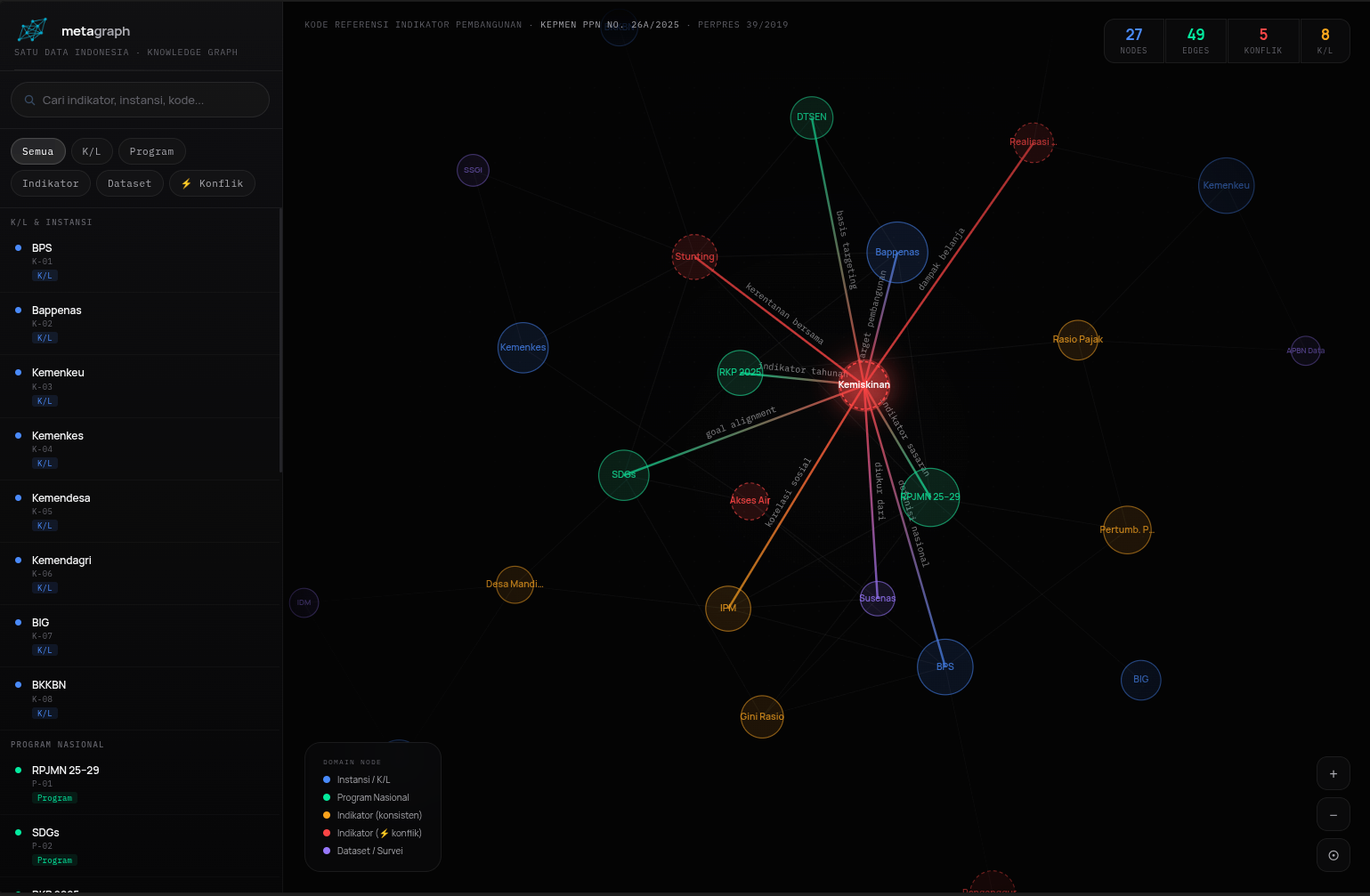The height and width of the screenshot is (896, 1370).
Task: Zoom out with the minus button
Action: click(x=1334, y=815)
